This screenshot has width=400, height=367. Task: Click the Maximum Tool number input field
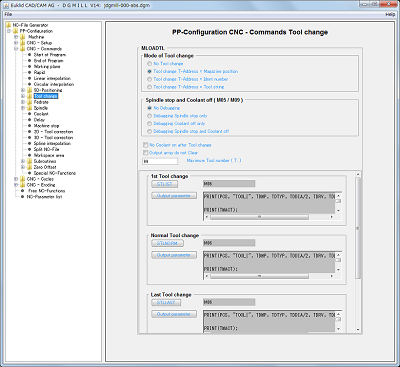click(x=160, y=161)
